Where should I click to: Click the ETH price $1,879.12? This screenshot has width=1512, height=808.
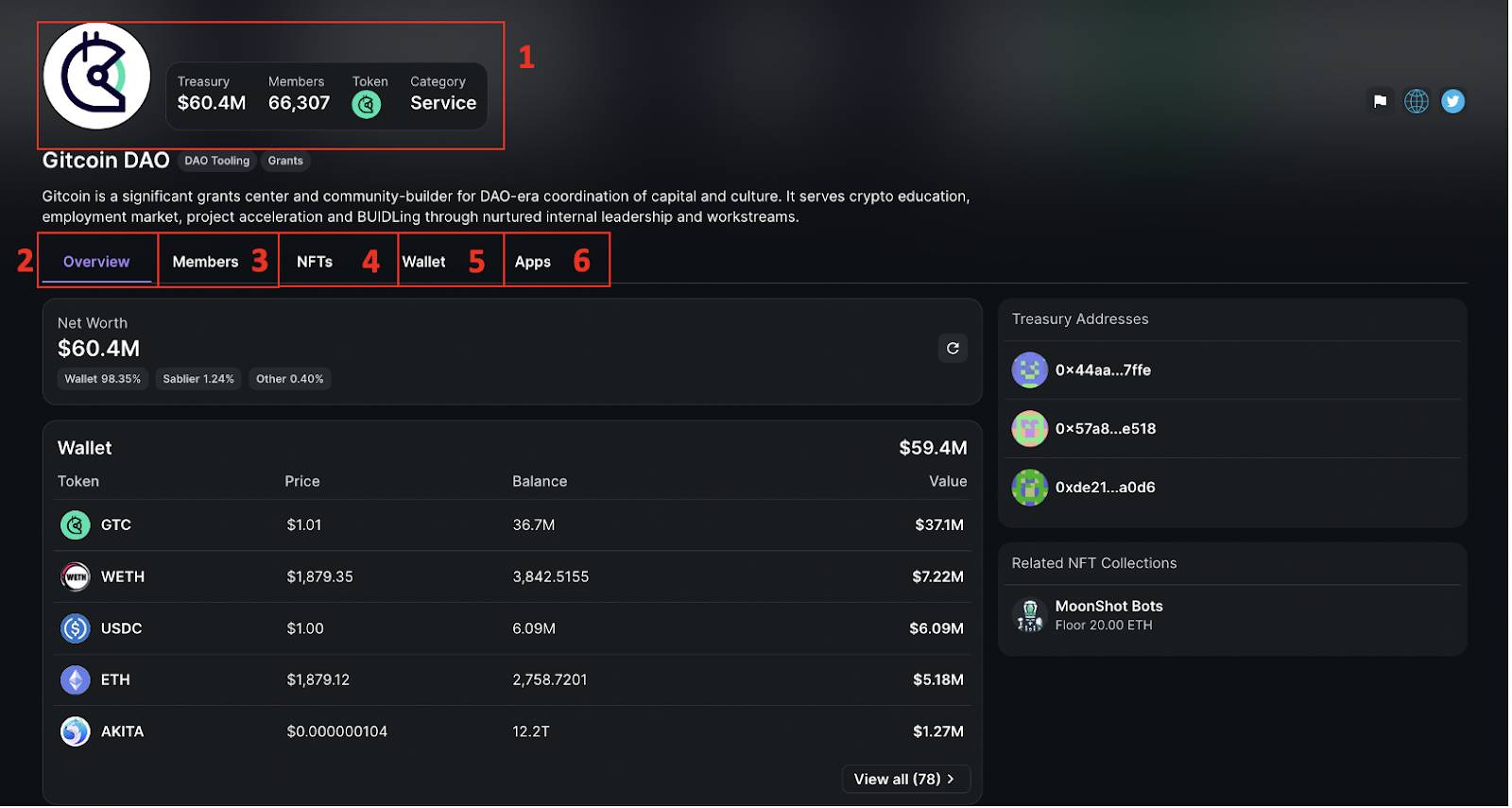pos(318,679)
